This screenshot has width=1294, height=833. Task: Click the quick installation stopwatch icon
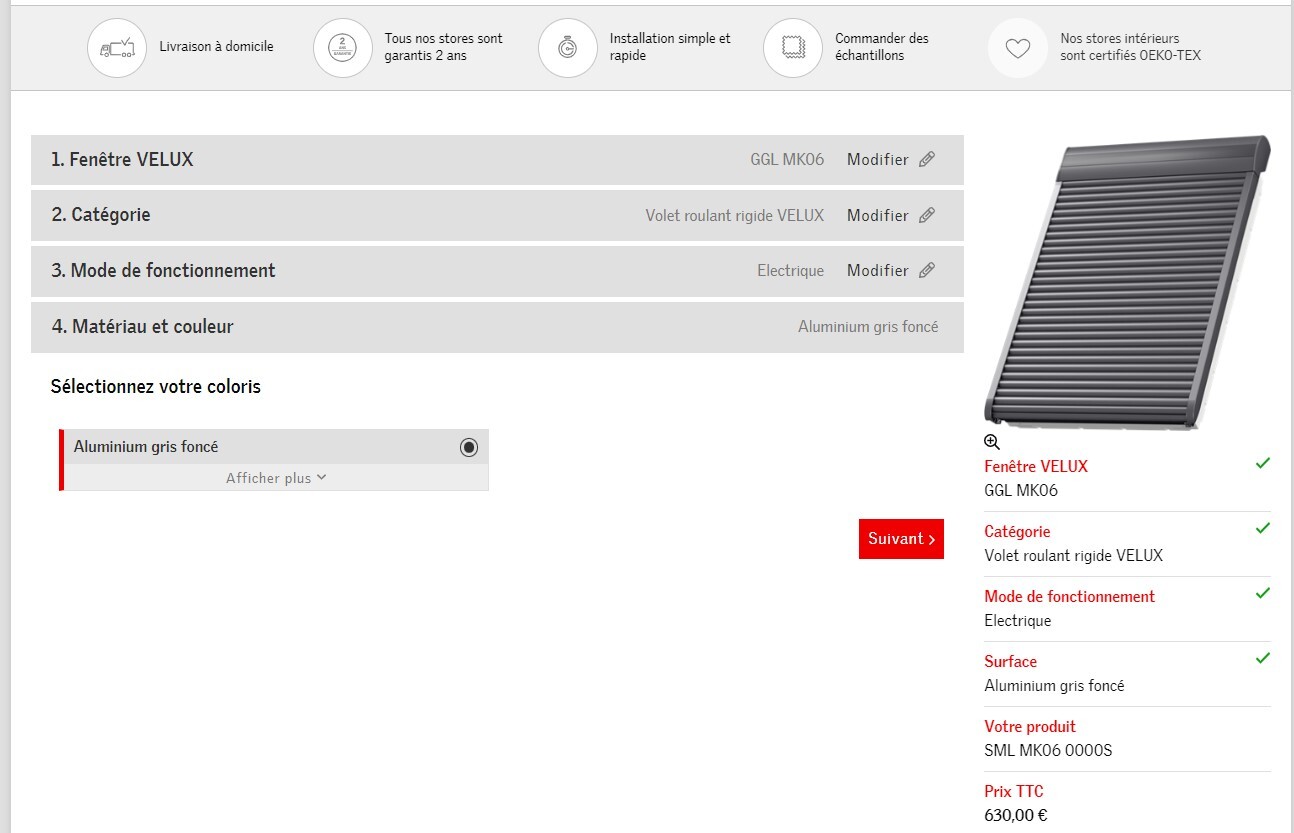point(568,48)
